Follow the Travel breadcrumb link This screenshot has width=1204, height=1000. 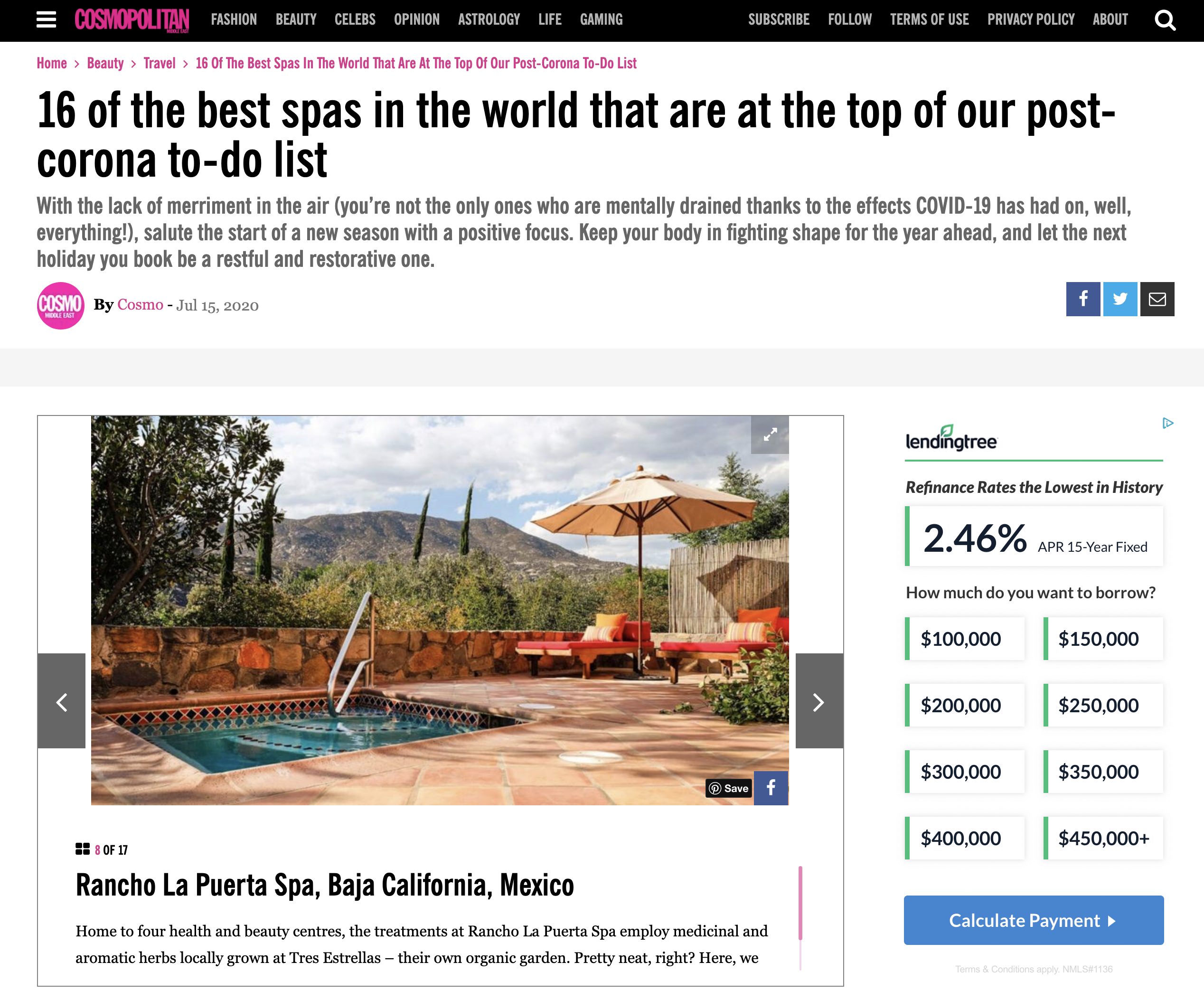[160, 63]
